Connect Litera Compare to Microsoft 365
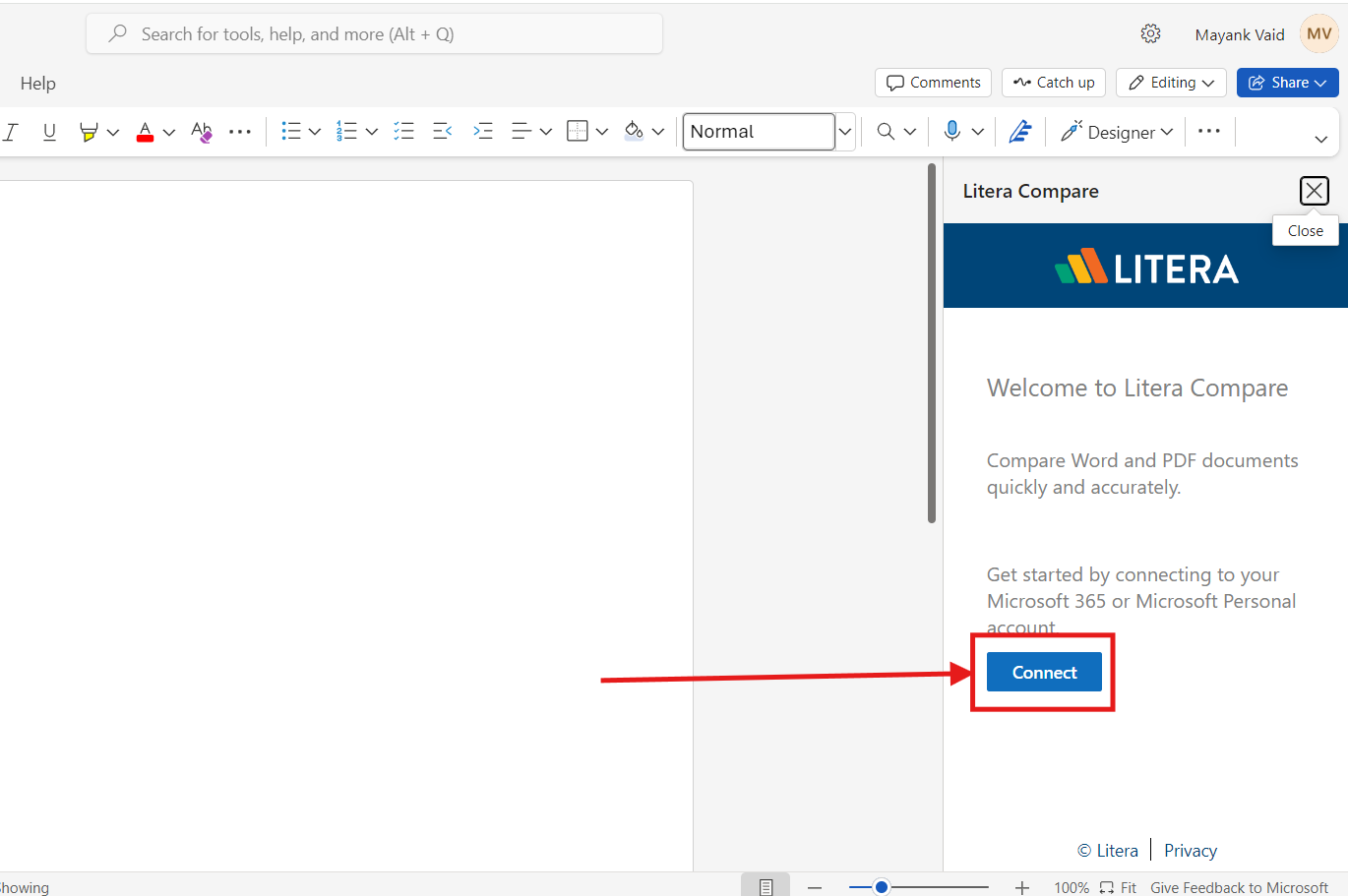This screenshot has height=896, width=1348. pos(1043,672)
